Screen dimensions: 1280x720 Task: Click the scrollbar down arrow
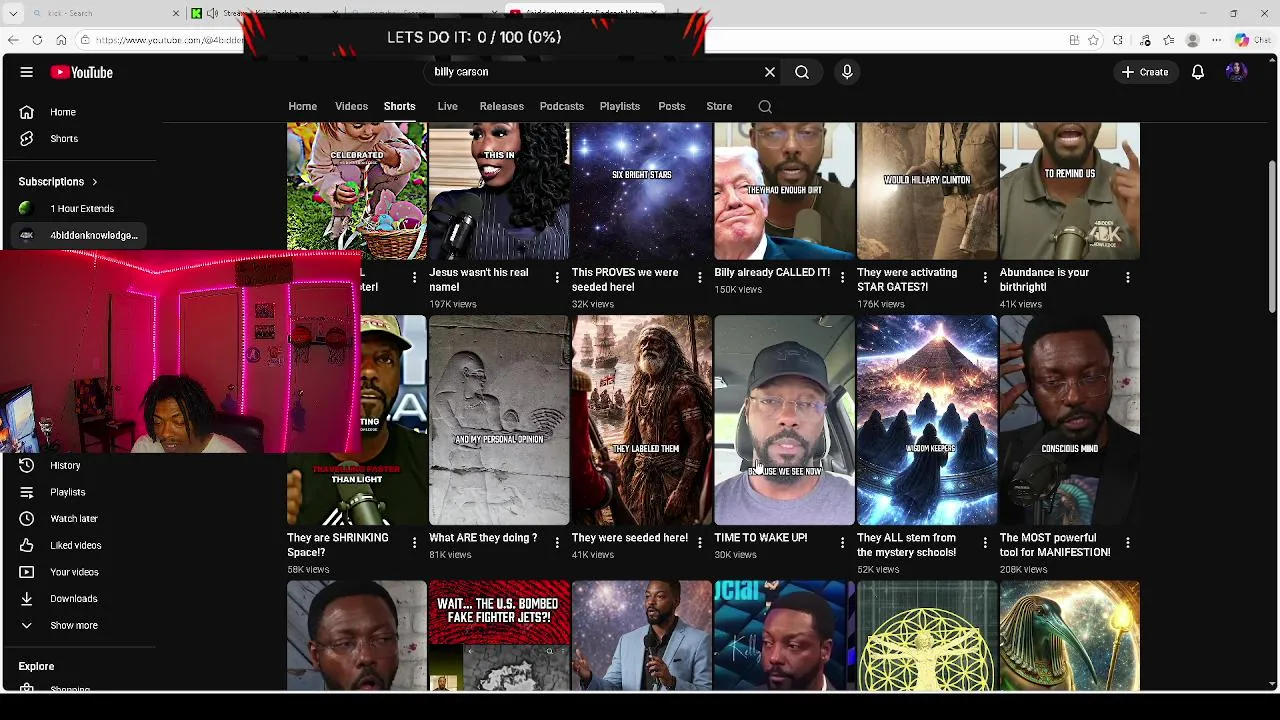click(1272, 684)
